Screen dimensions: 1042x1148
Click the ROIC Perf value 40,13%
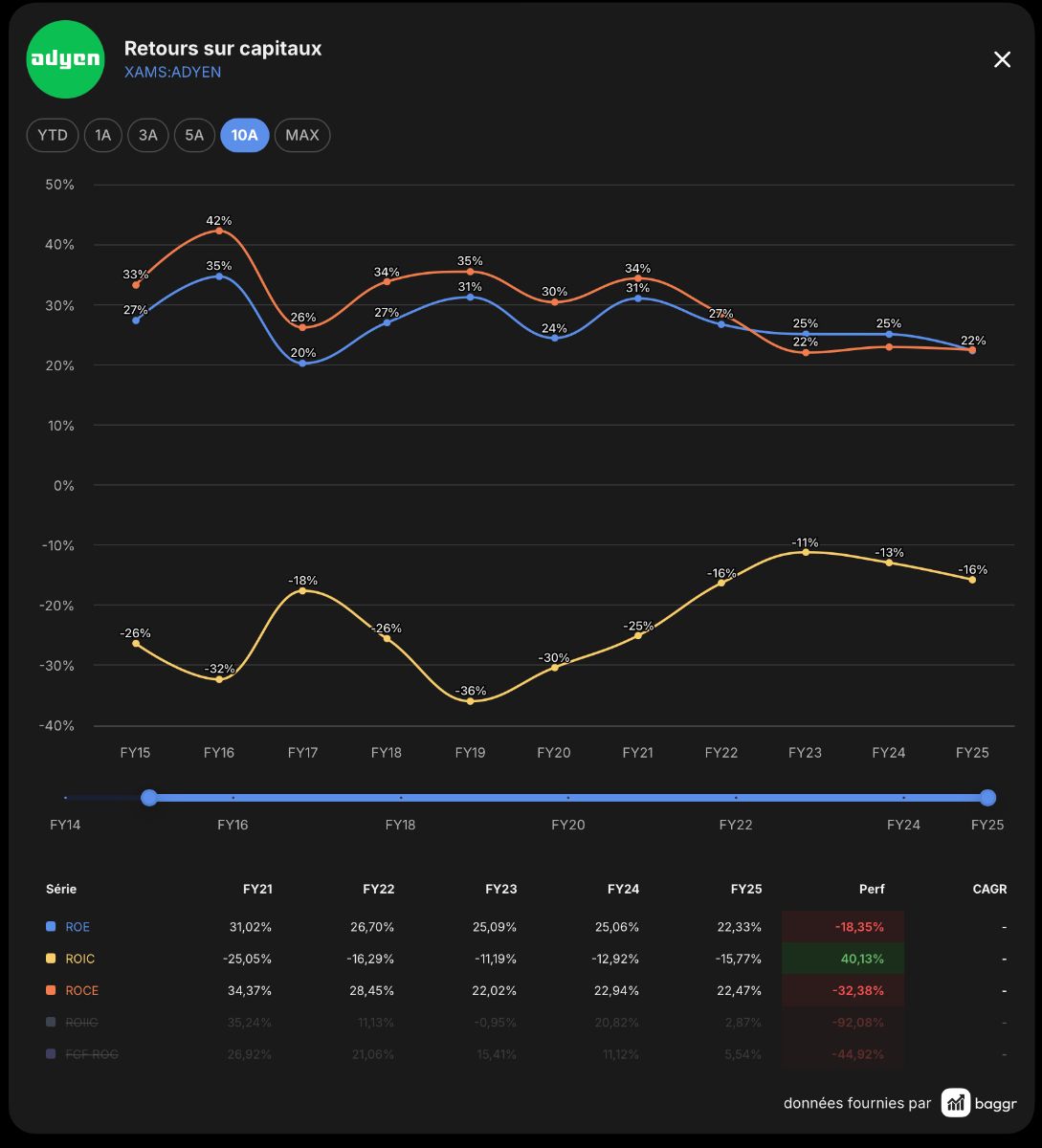click(860, 959)
